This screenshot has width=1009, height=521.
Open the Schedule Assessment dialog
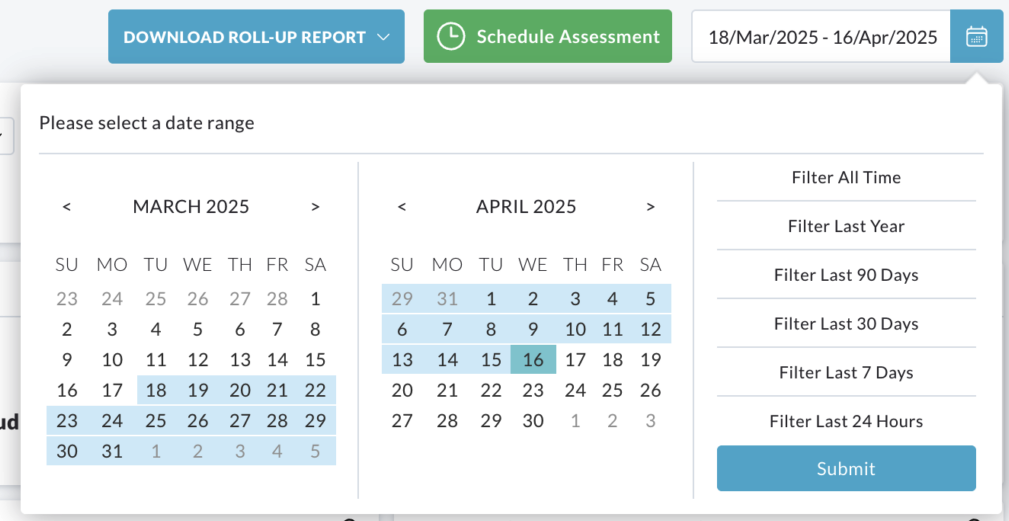tap(548, 37)
